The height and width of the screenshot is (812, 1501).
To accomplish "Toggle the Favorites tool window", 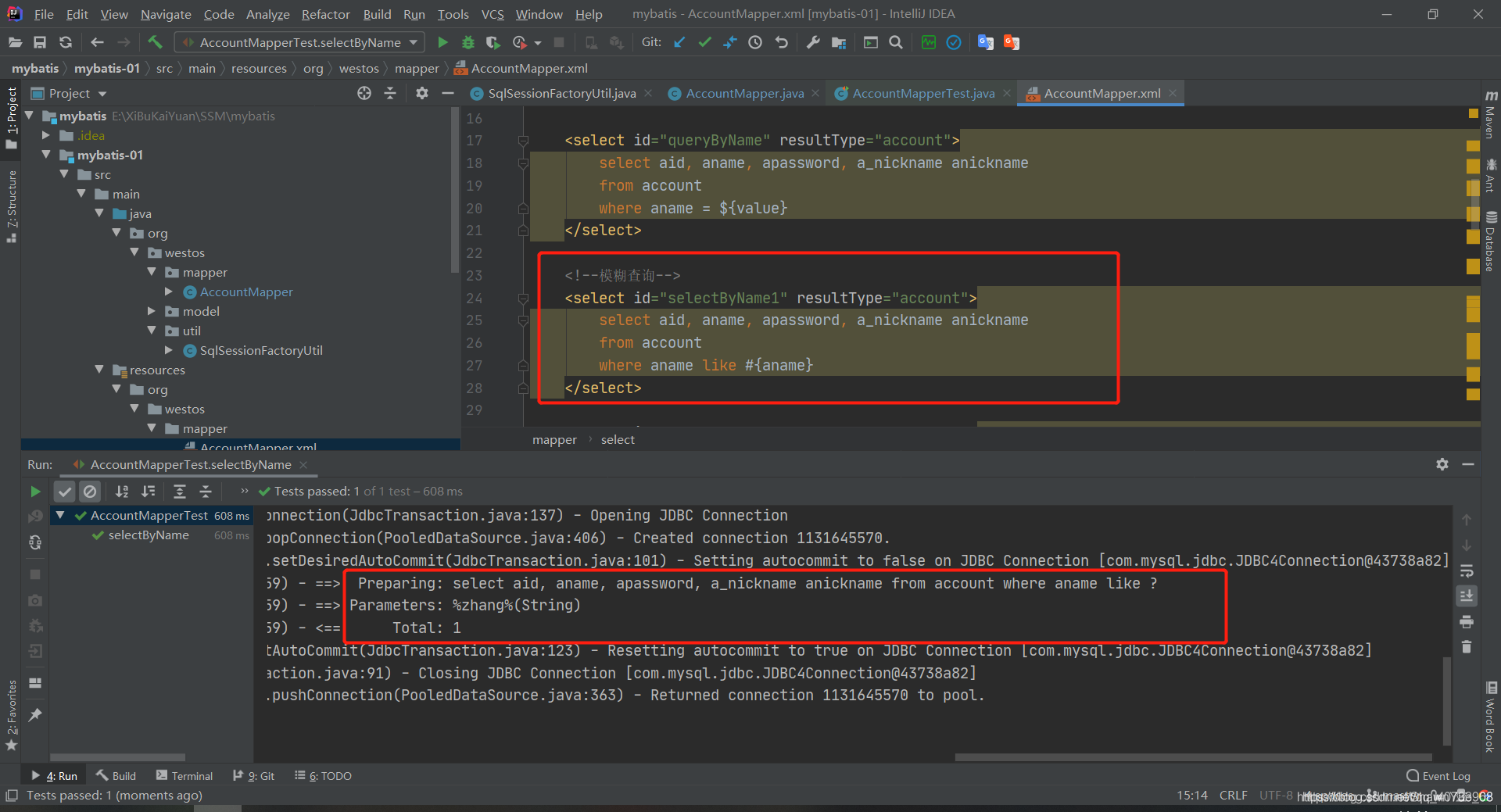I will point(12,715).
